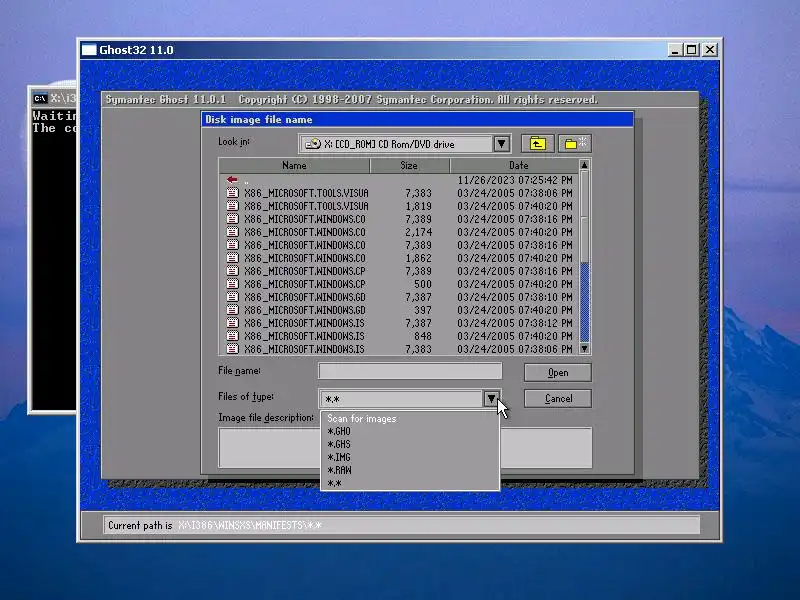Click the Cancel button
The width and height of the screenshot is (800, 600).
click(558, 398)
